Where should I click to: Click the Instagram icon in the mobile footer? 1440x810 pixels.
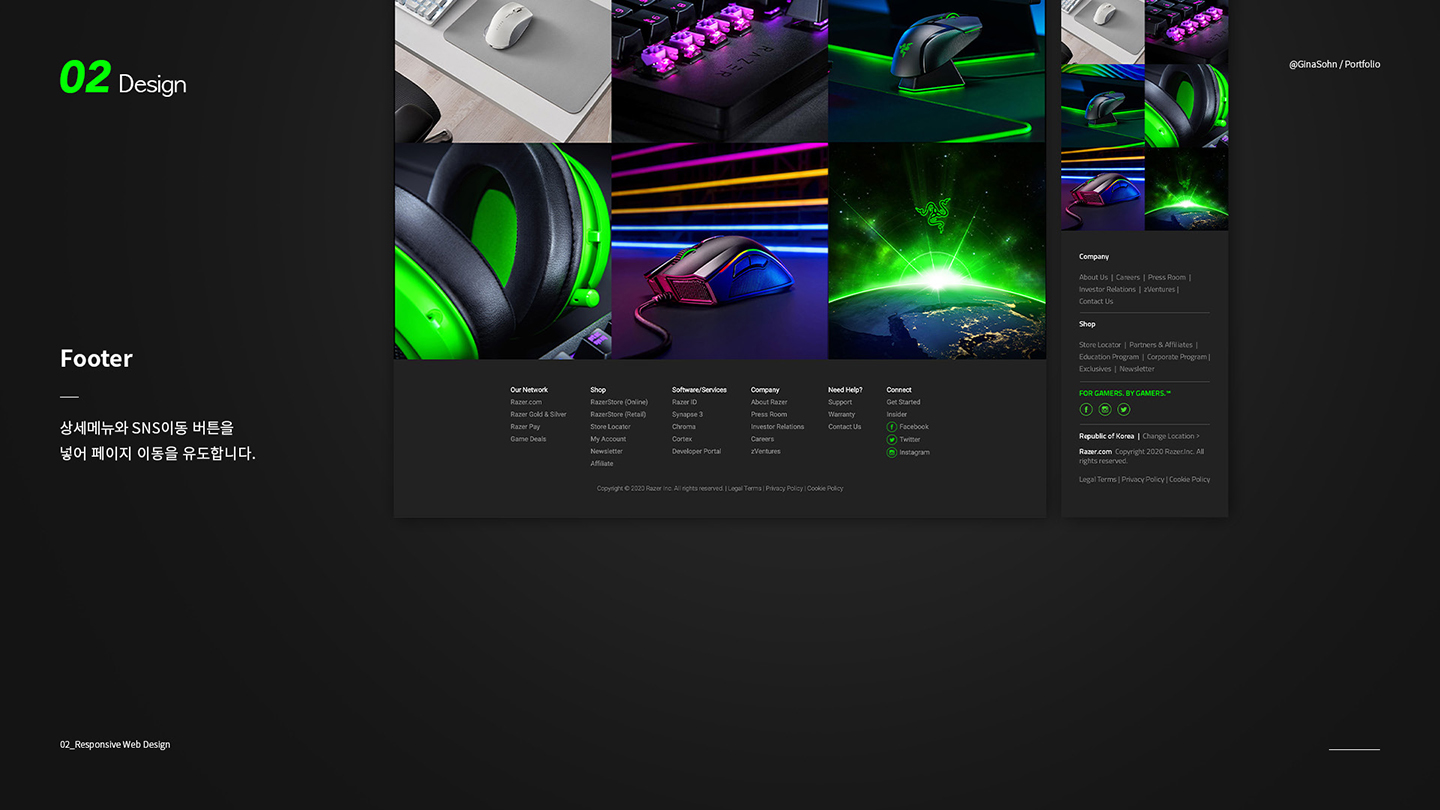[1105, 410]
